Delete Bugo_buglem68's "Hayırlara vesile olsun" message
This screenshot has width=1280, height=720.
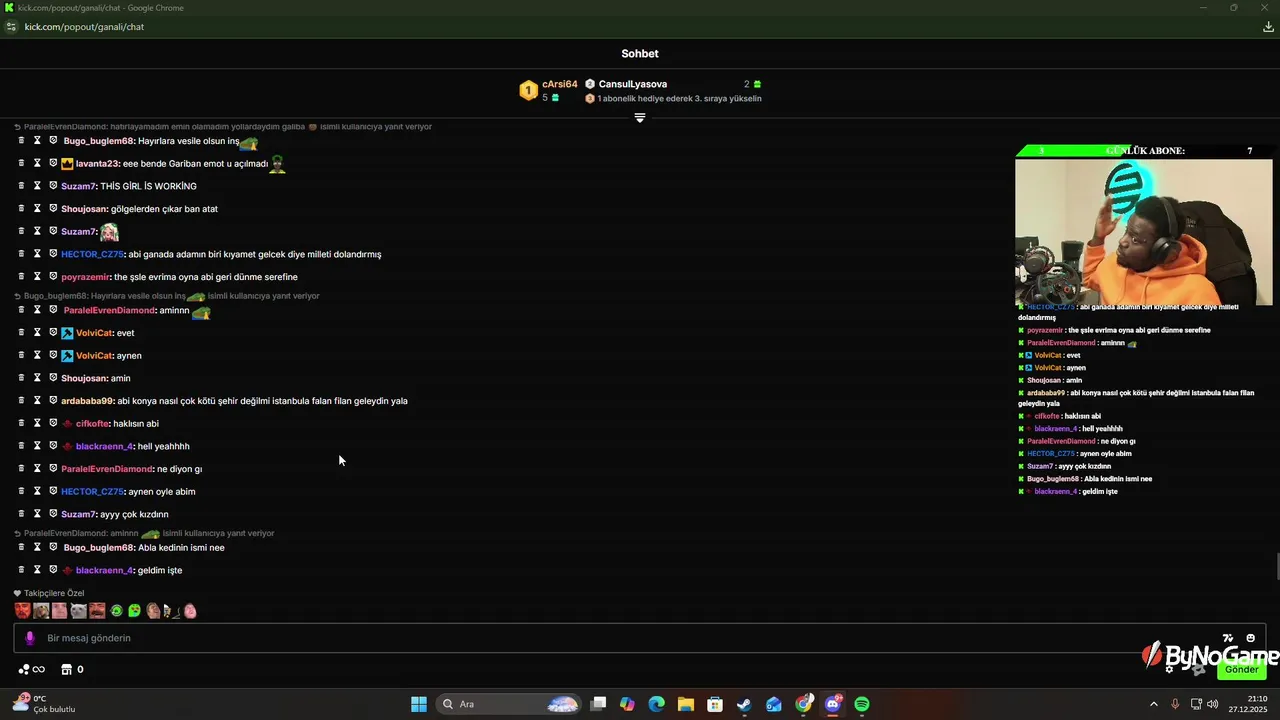click(21, 141)
